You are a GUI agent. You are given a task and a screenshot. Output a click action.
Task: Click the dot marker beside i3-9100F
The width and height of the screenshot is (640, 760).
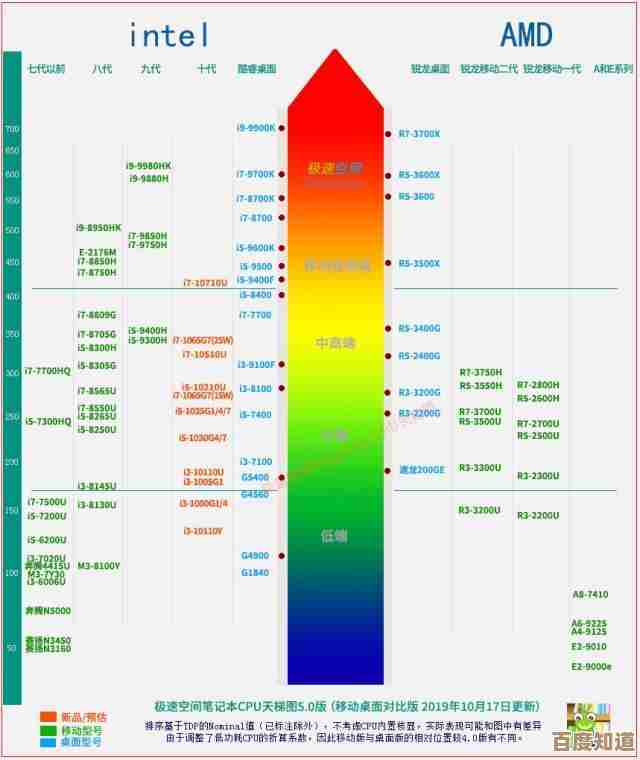[x=282, y=365]
